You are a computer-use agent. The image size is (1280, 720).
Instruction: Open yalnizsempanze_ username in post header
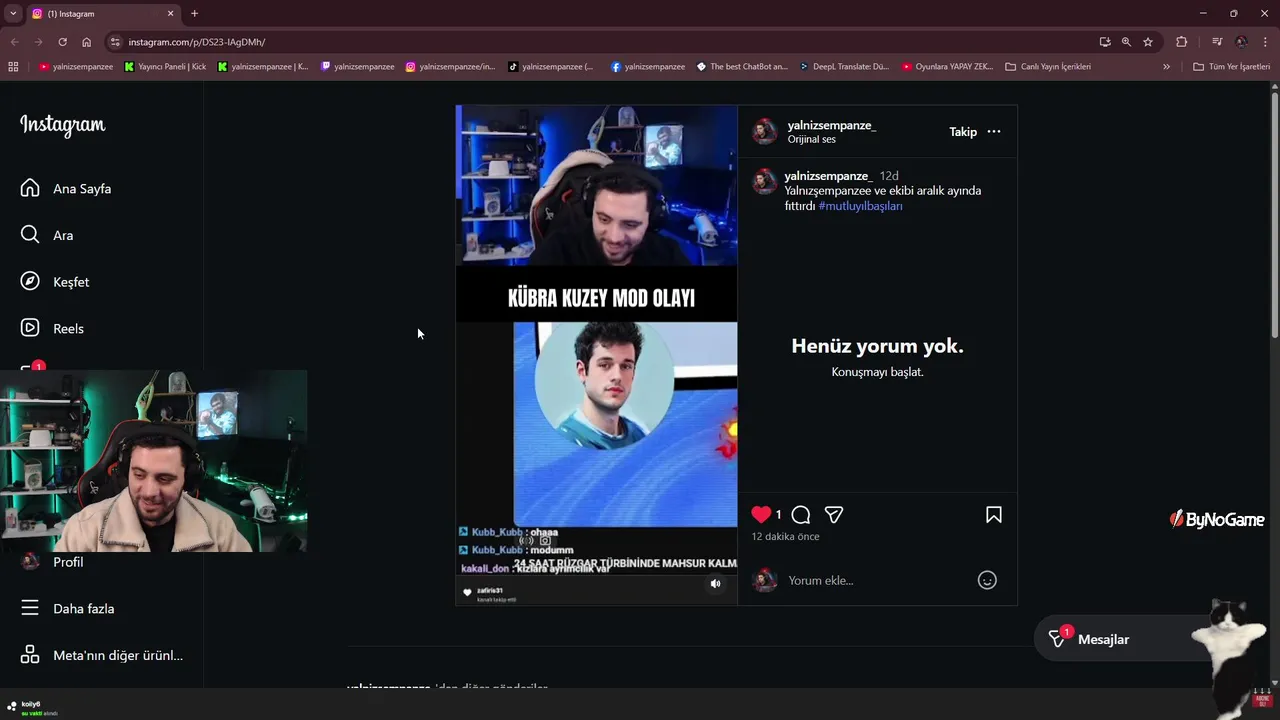coord(832,125)
